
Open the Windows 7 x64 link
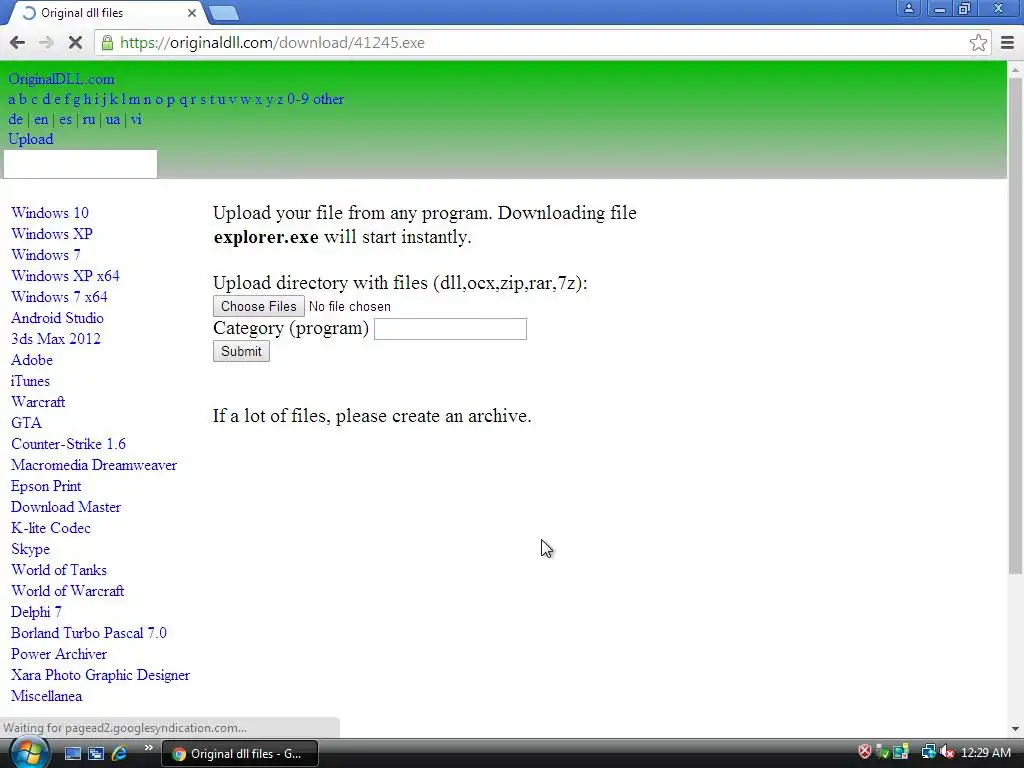(x=59, y=296)
